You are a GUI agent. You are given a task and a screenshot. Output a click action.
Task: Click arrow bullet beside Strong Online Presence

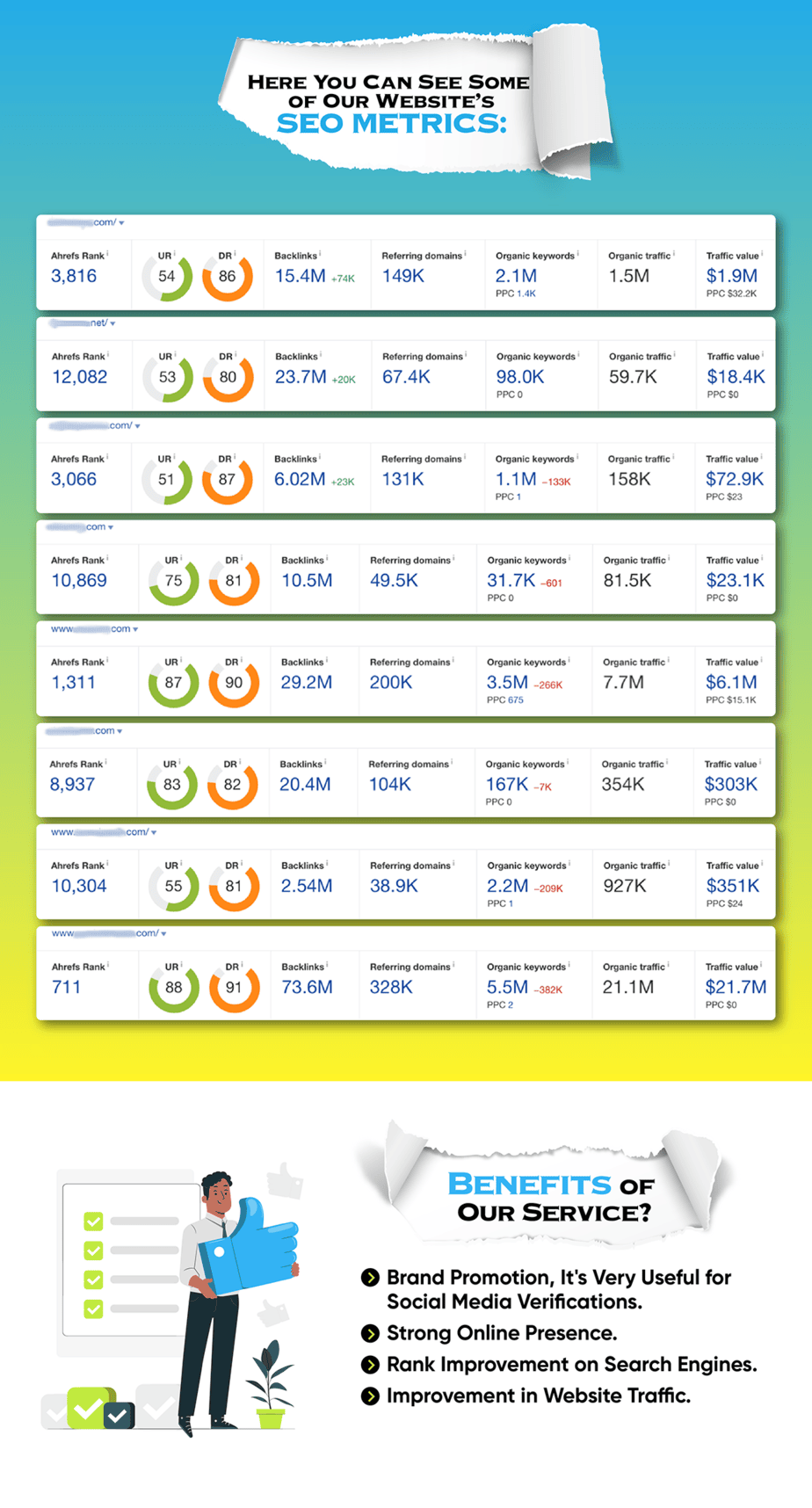(371, 1333)
